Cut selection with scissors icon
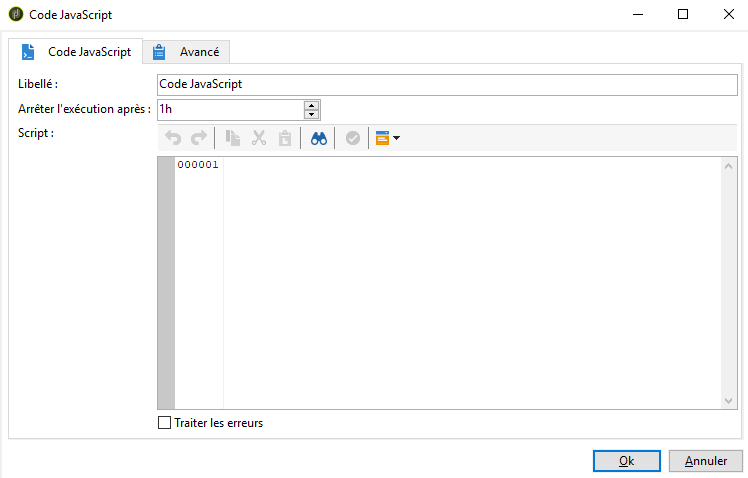The width and height of the screenshot is (748, 478). (259, 138)
